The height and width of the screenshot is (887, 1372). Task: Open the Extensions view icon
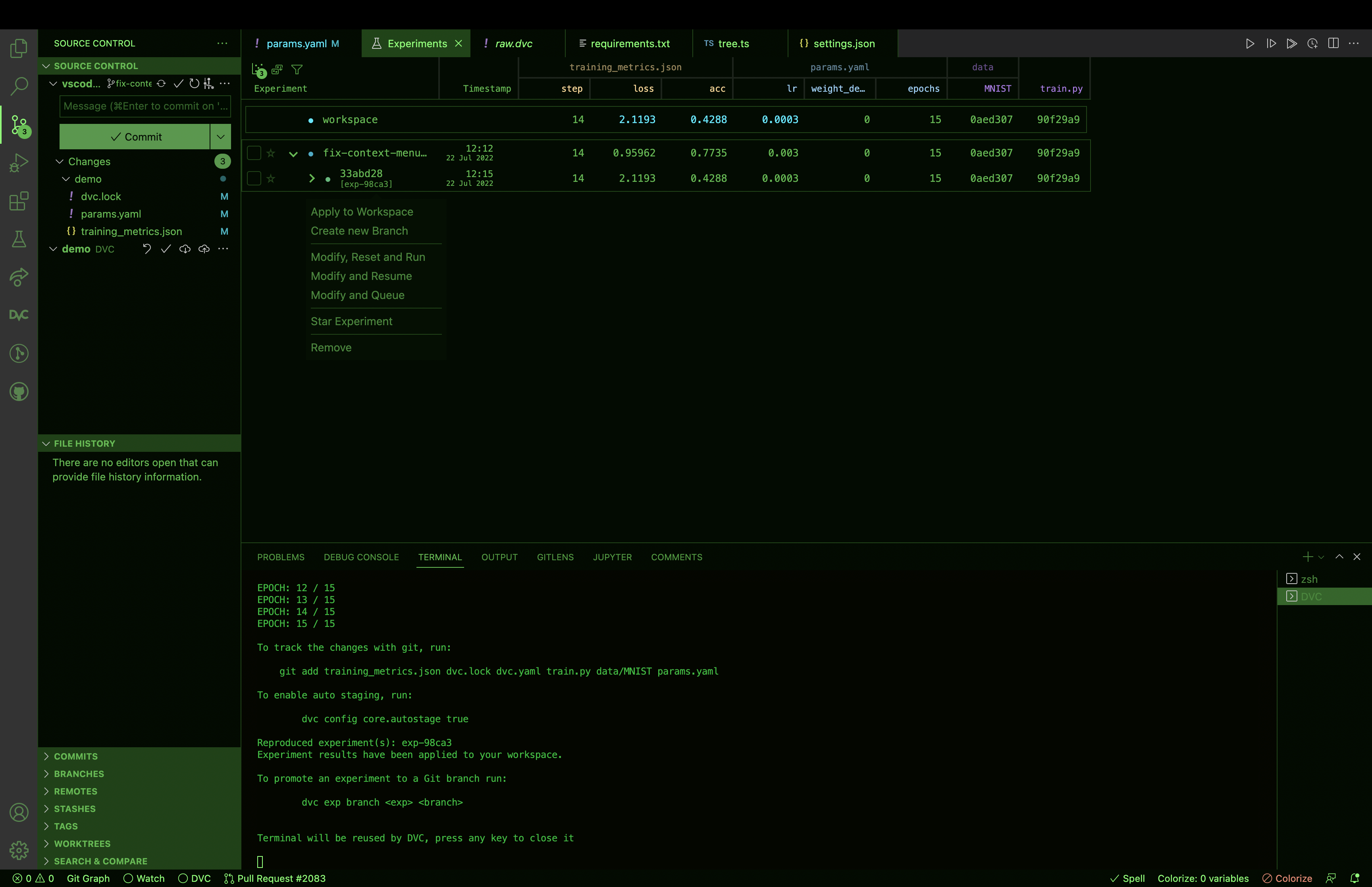(19, 201)
